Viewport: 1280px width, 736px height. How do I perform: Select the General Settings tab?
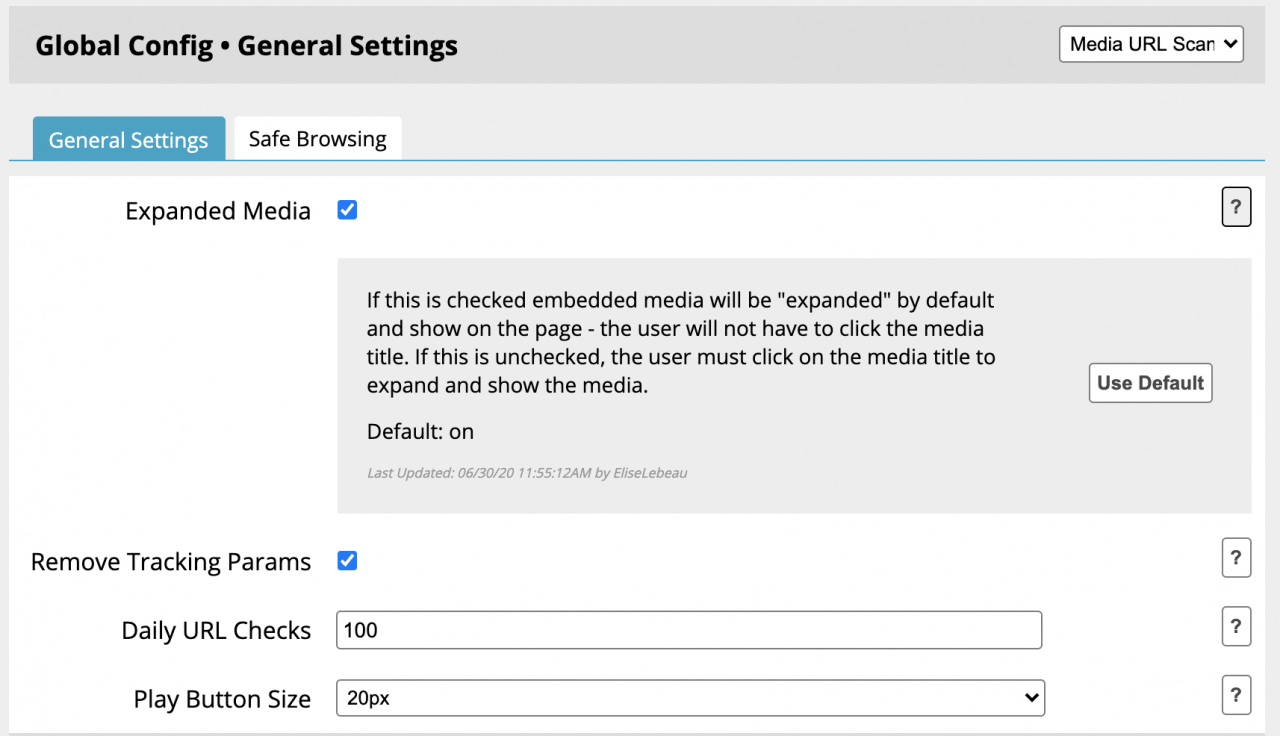click(x=128, y=140)
